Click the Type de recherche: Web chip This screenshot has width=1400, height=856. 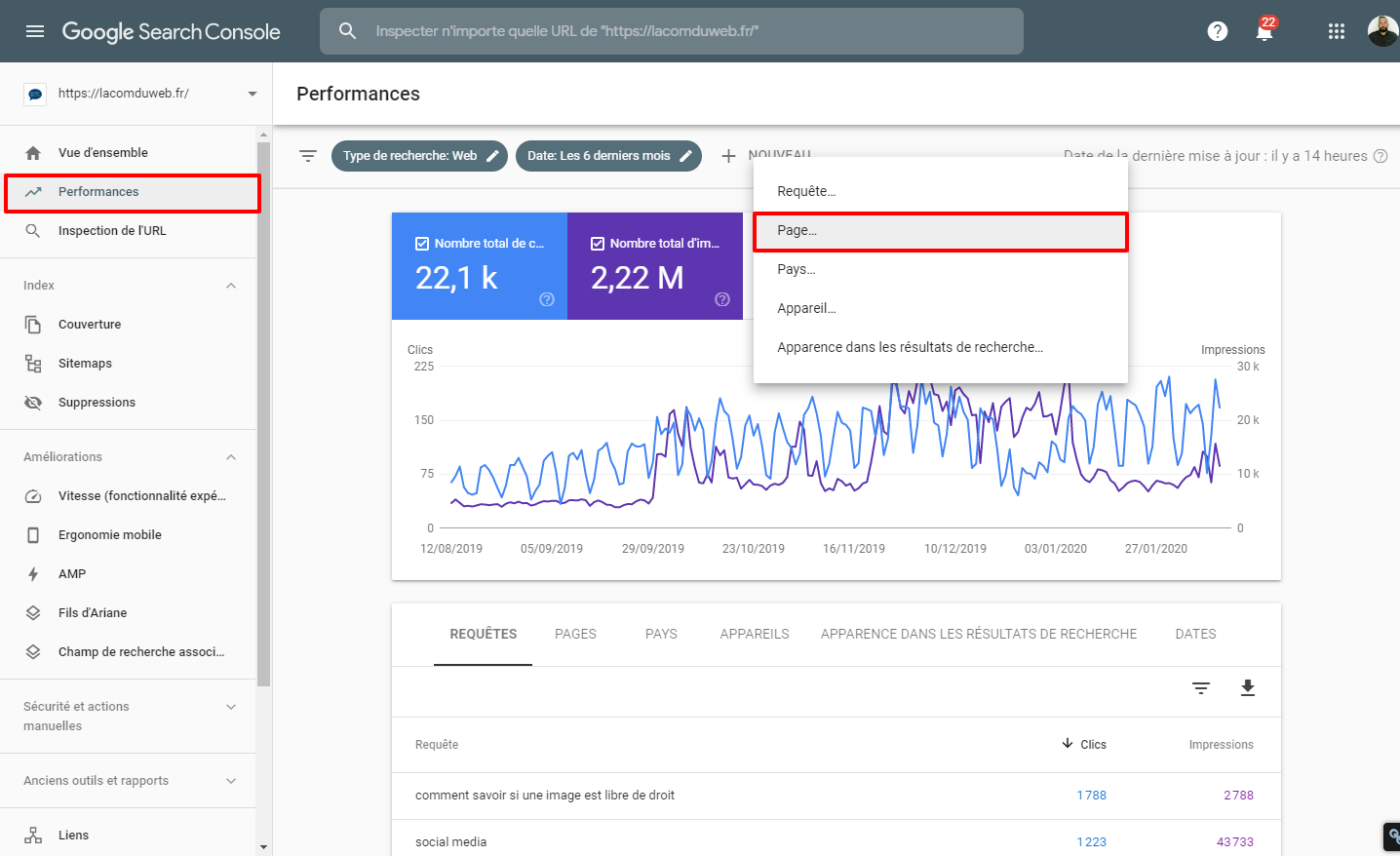(419, 156)
